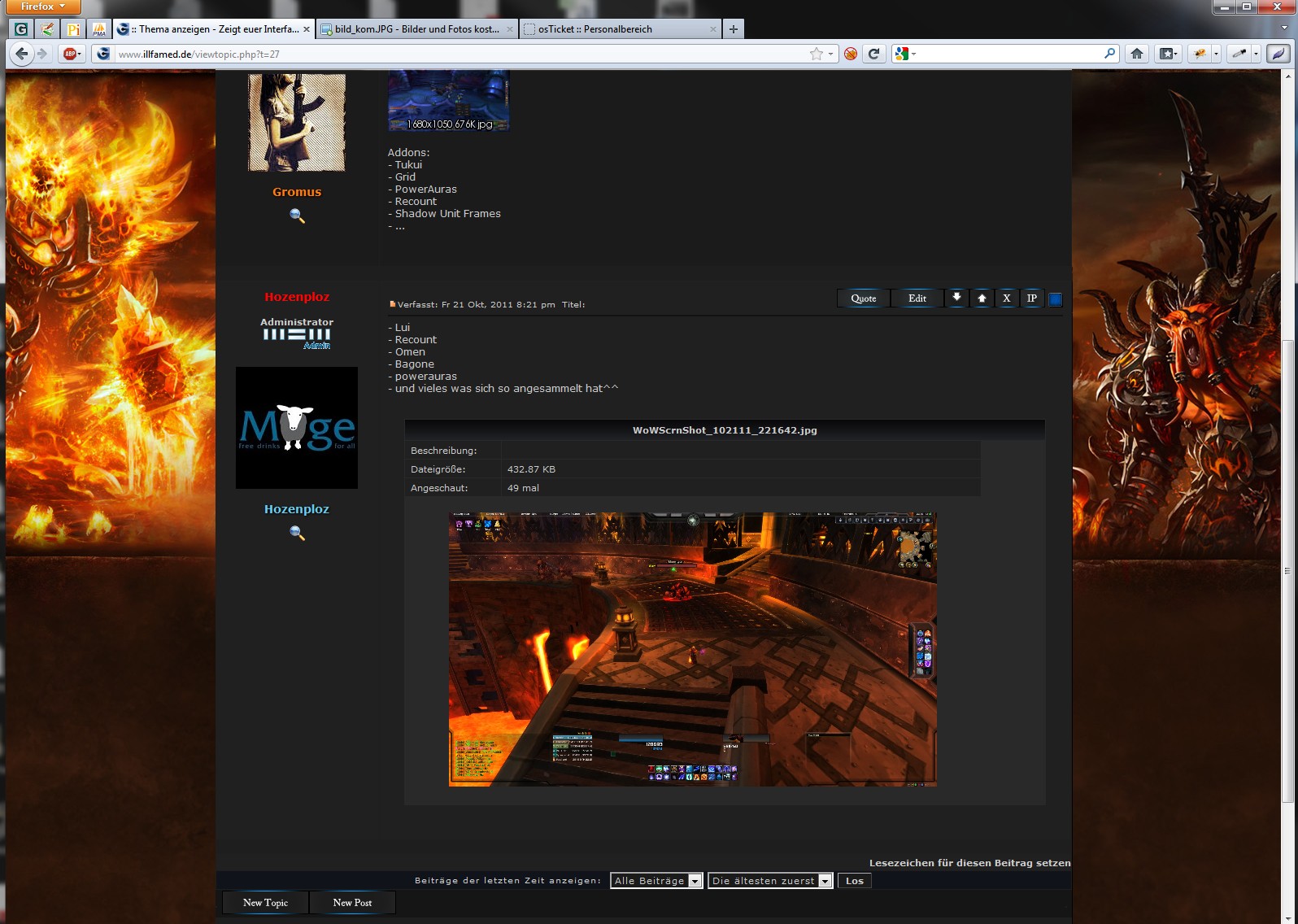
Task: Open the pinned phpMyAdmin PMA tab
Action: [x=99, y=29]
